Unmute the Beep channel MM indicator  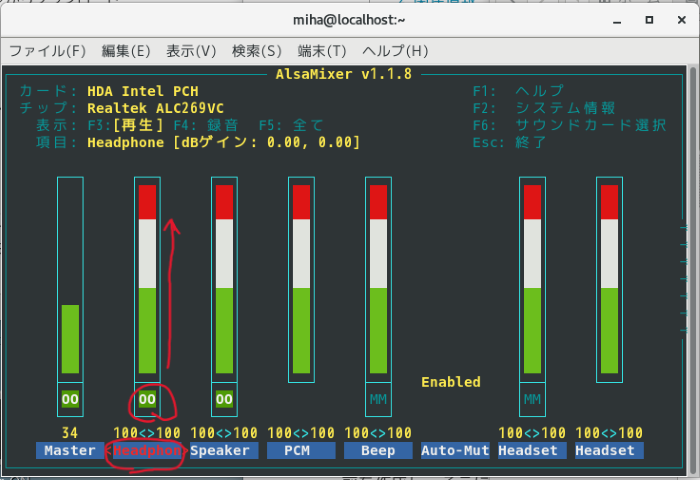378,399
